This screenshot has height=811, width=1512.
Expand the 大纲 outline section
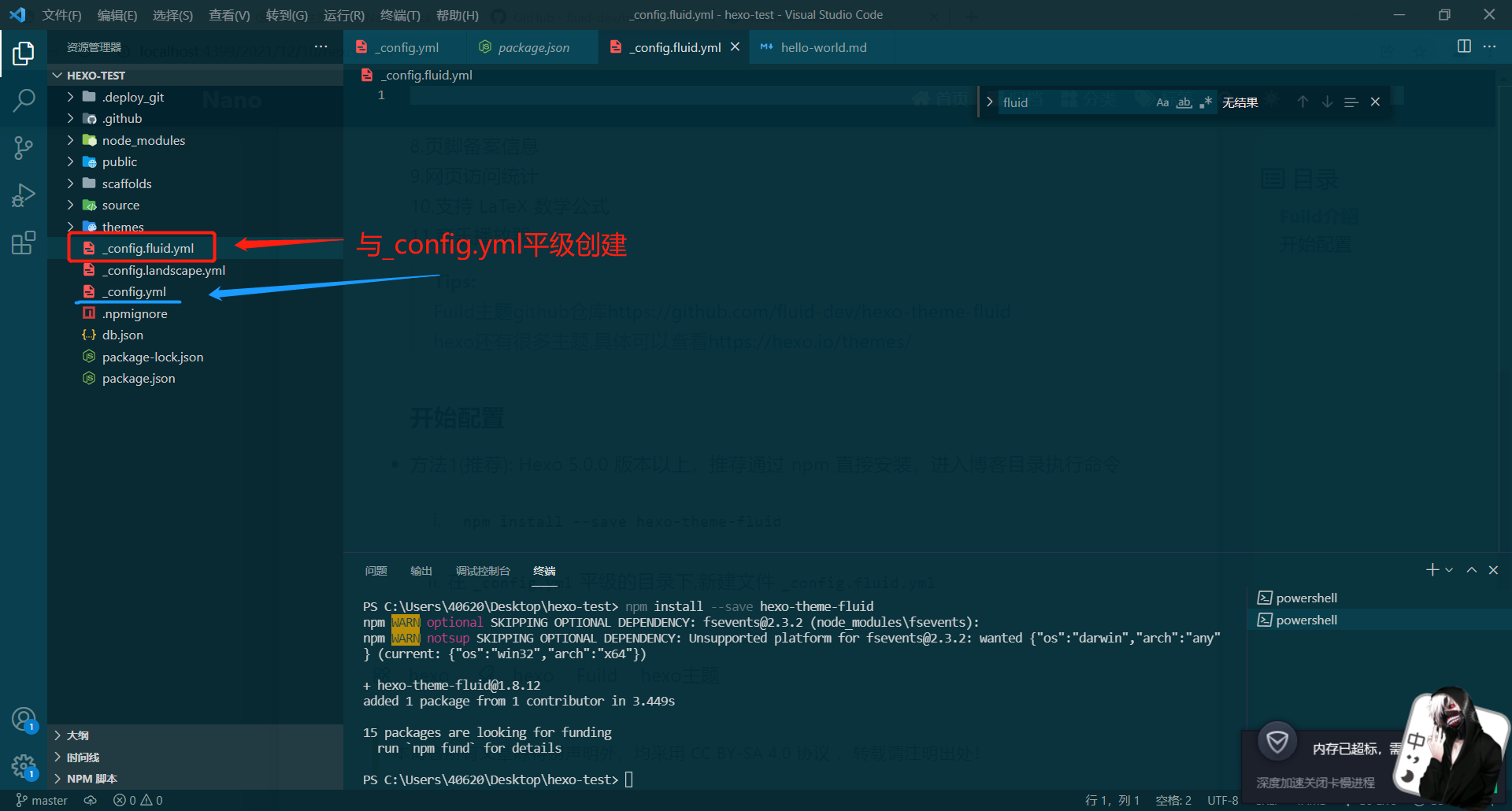(x=197, y=735)
